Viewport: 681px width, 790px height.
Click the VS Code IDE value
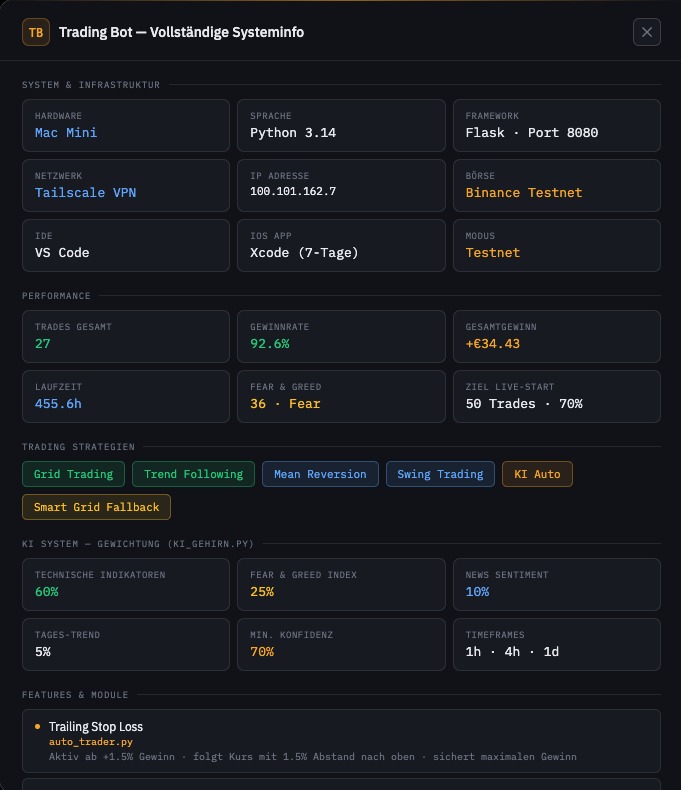(62, 252)
